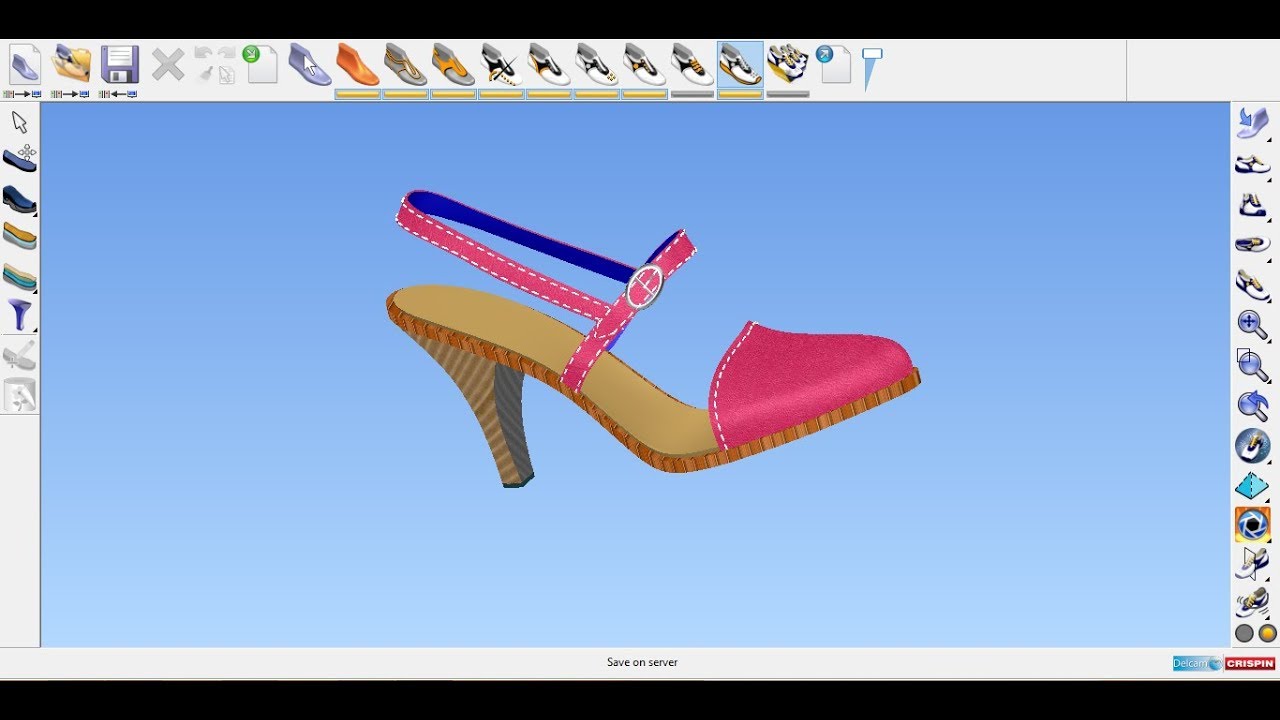
Task: Click the previous view magnifier with arrow
Action: [x=1252, y=405]
